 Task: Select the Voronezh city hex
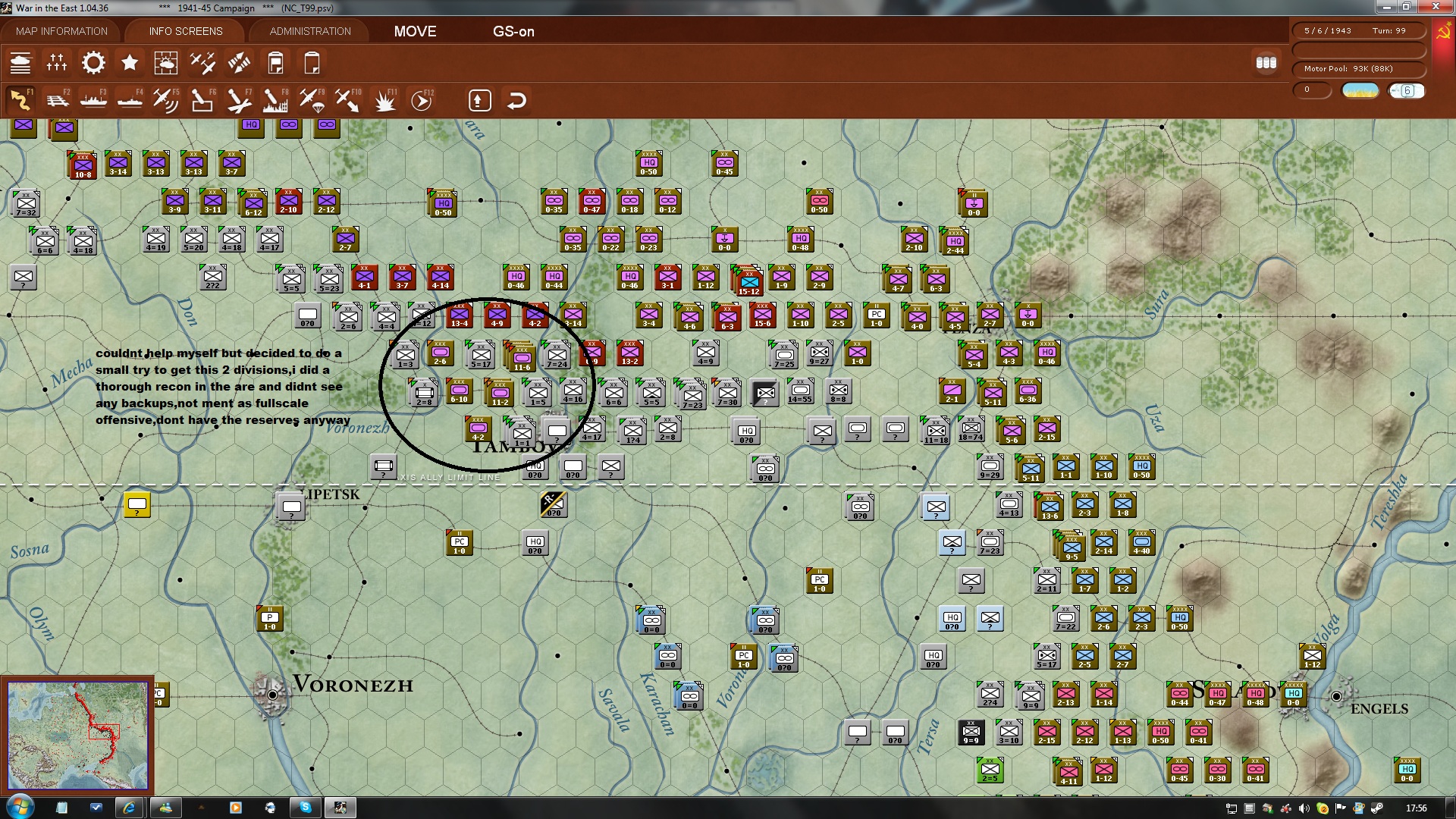pyautogui.click(x=272, y=694)
